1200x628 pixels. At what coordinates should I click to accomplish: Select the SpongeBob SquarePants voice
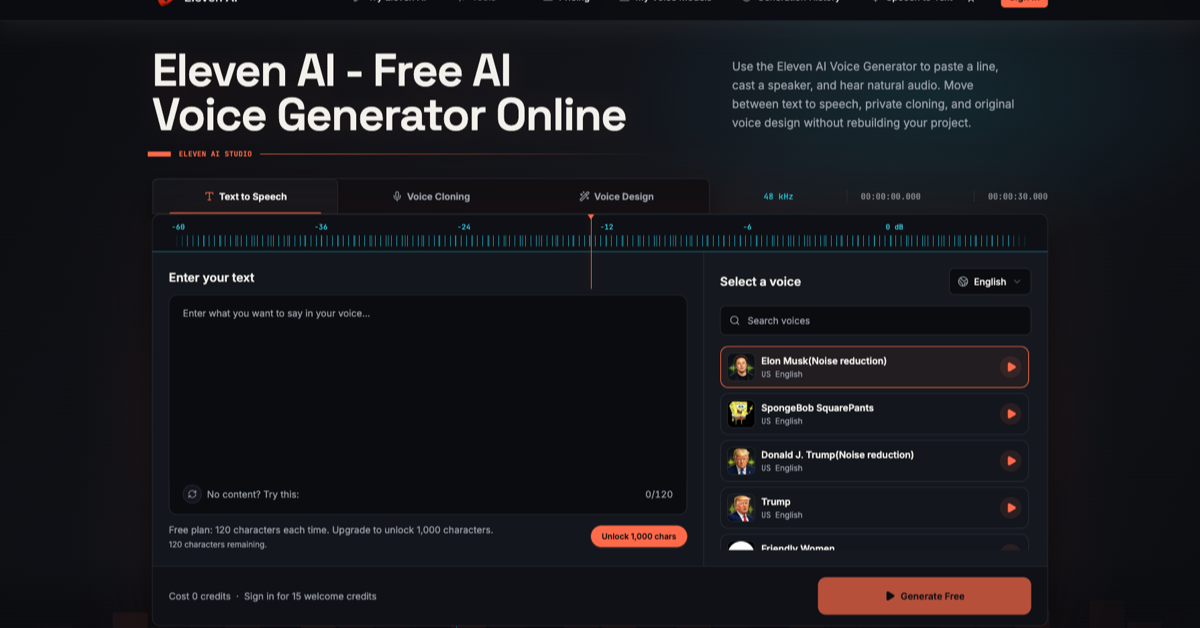point(874,414)
